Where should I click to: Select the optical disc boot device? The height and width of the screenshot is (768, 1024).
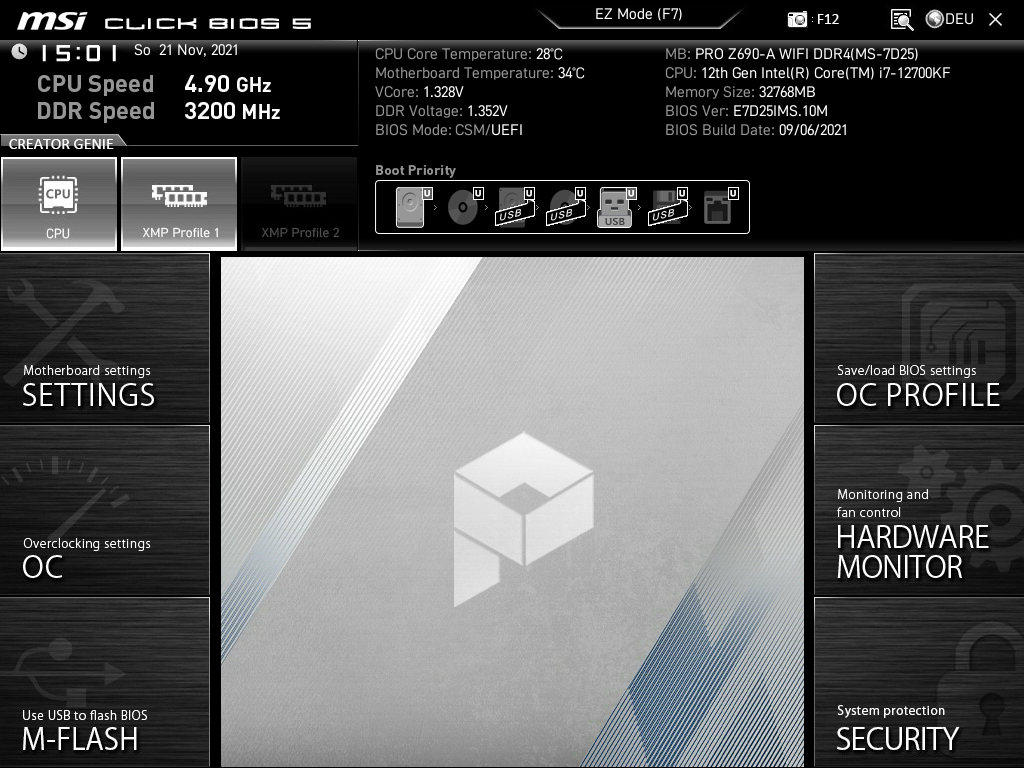pyautogui.click(x=464, y=207)
